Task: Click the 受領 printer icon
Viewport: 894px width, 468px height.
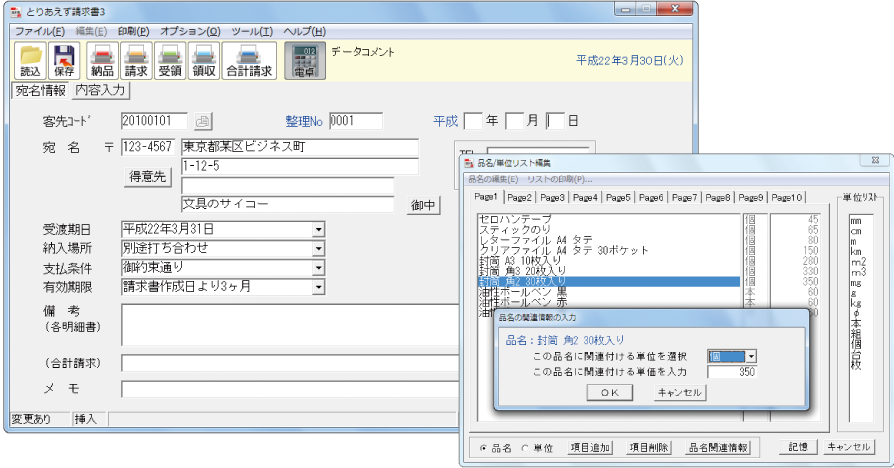Action: (170, 60)
